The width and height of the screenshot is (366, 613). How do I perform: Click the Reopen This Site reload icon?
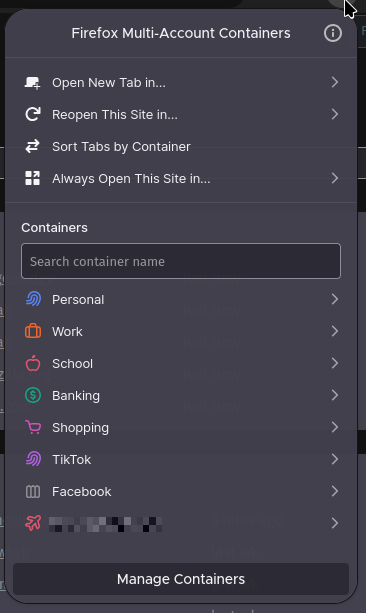click(x=32, y=115)
